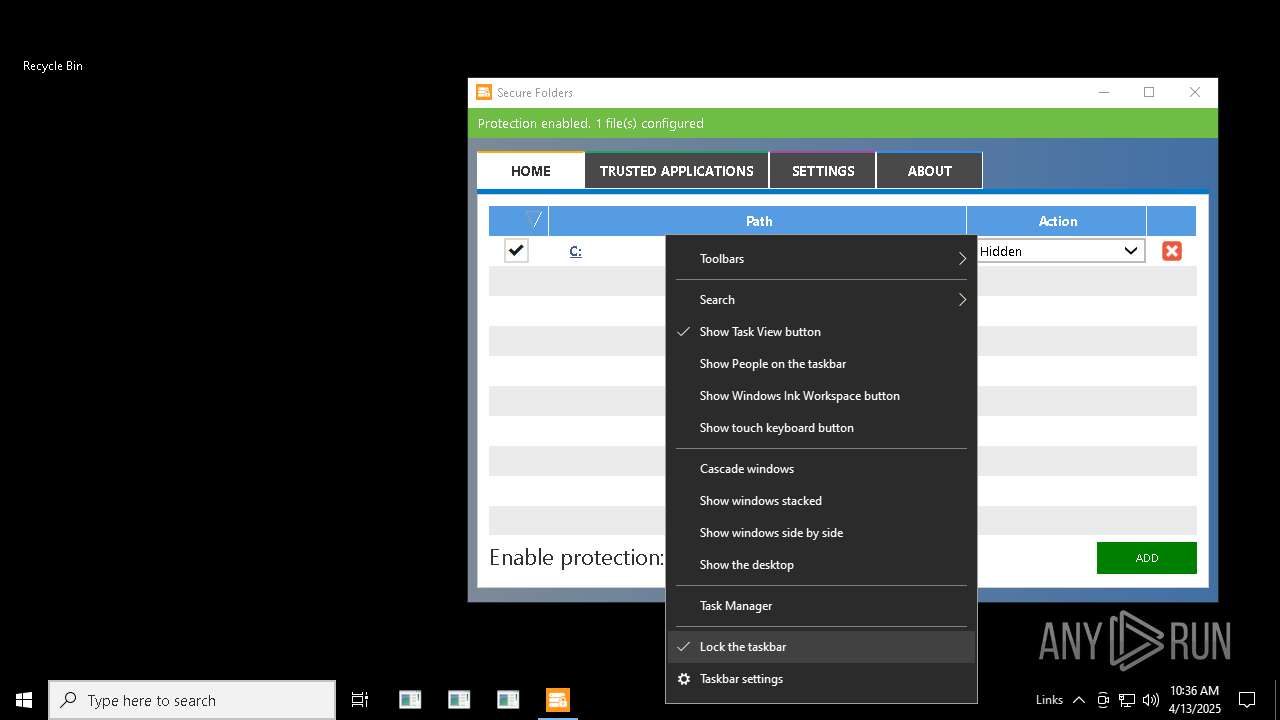The image size is (1280, 720).
Task: Sort by the Path column header
Action: [x=758, y=221]
